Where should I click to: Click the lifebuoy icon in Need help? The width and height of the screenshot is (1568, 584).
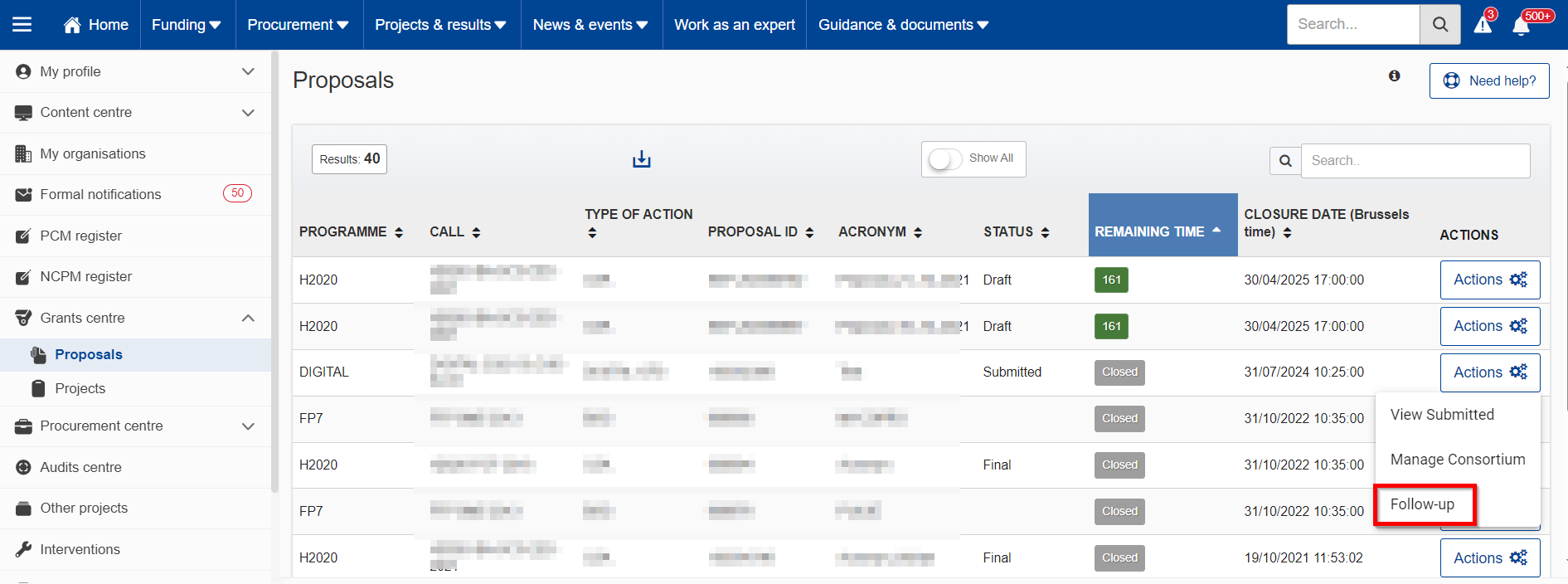click(x=1452, y=80)
